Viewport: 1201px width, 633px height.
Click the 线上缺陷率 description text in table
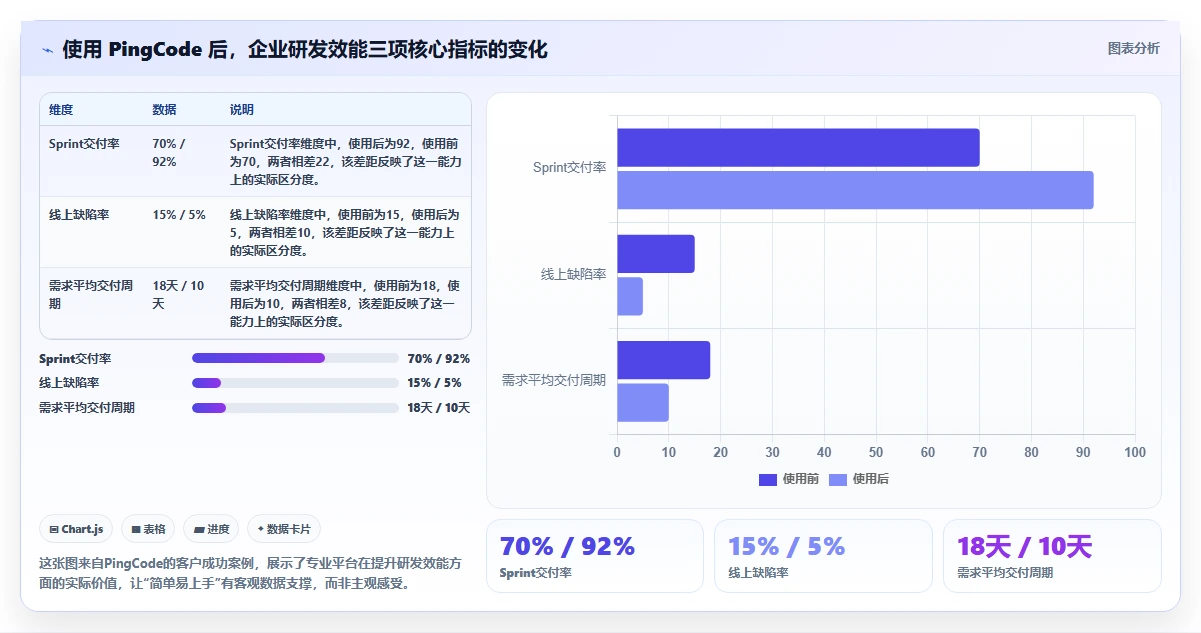pyautogui.click(x=345, y=233)
